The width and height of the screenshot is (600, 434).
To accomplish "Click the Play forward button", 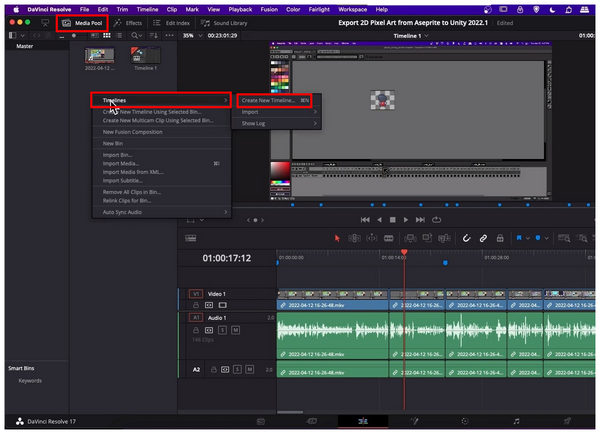I will click(x=406, y=220).
